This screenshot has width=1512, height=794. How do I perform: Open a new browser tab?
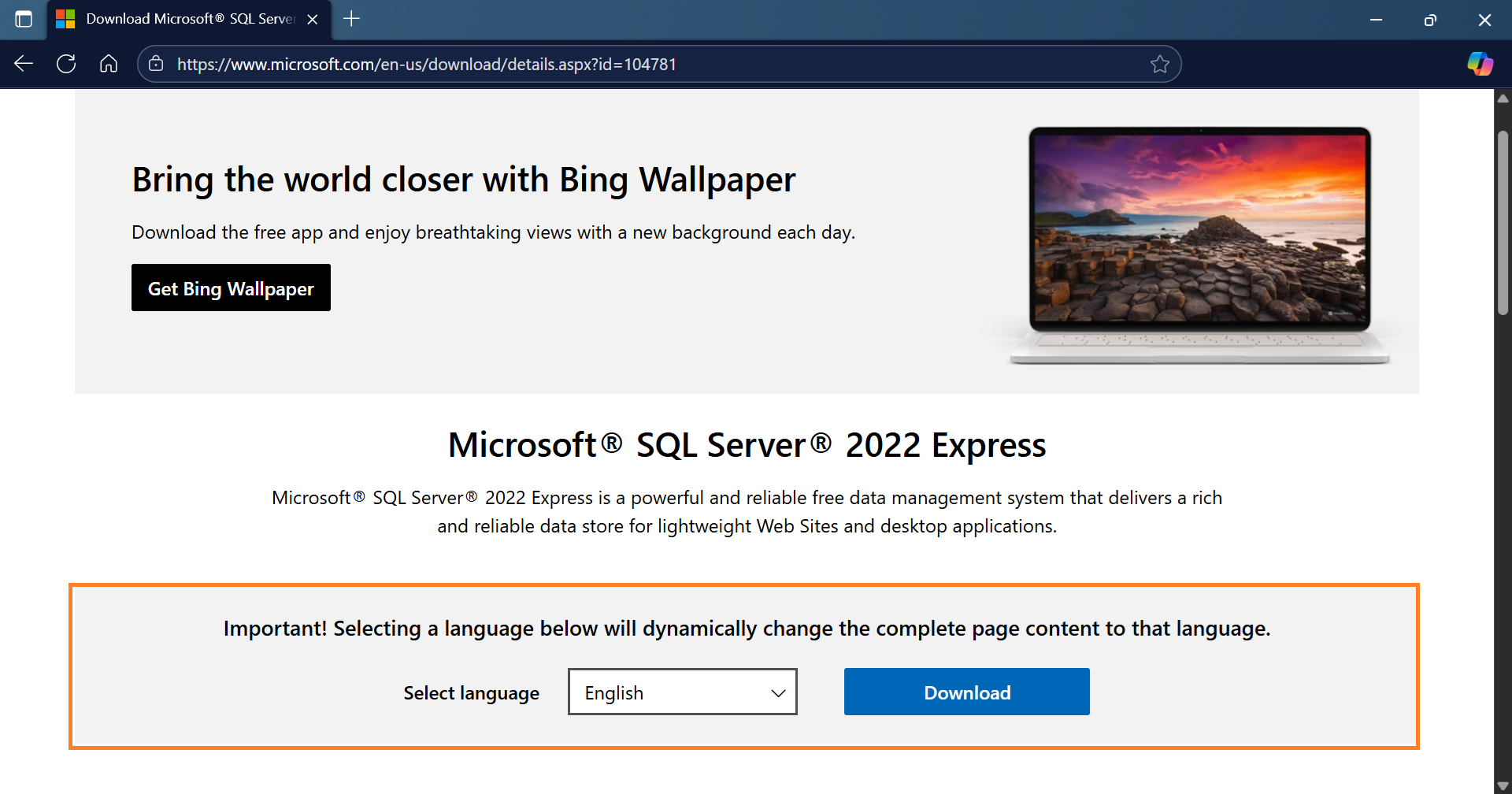pos(351,19)
